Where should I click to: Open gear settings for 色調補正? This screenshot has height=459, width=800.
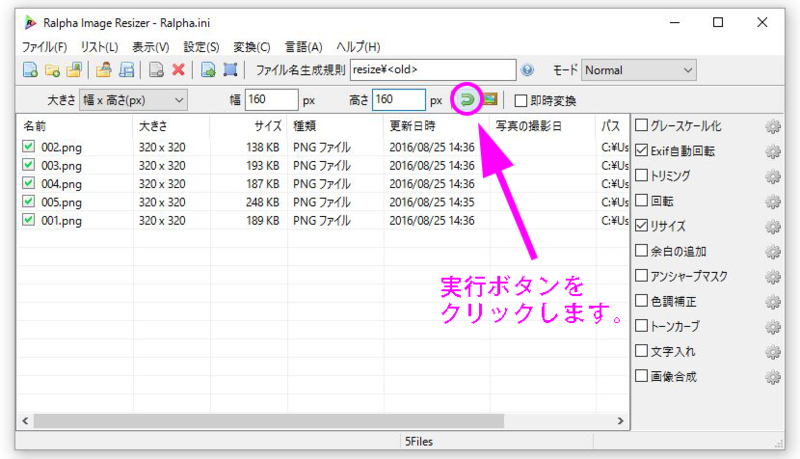point(773,302)
